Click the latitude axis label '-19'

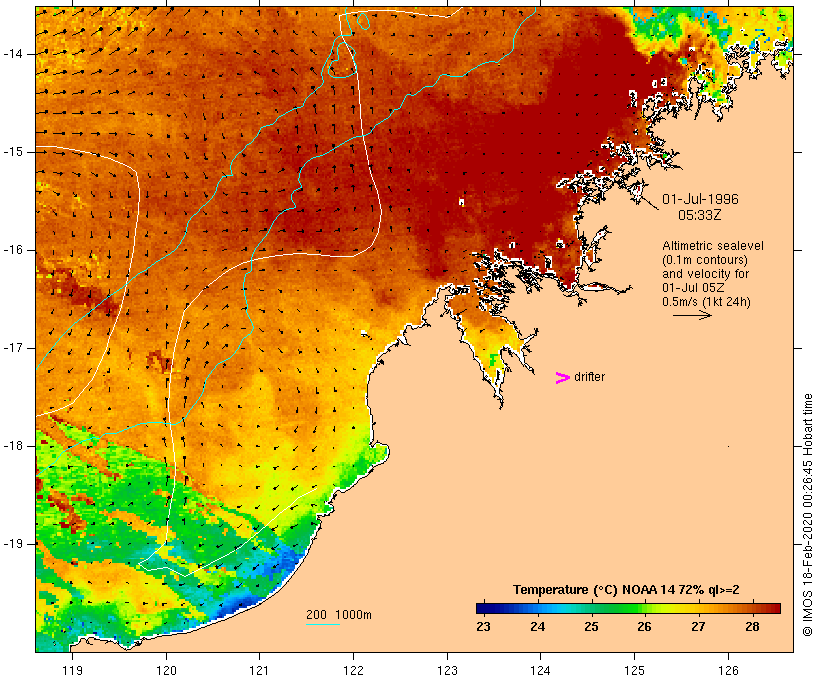pos(13,544)
